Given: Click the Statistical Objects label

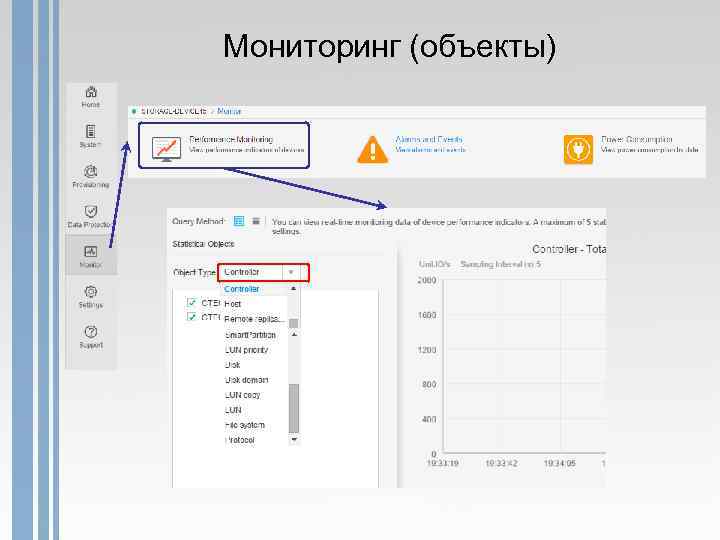Looking at the screenshot, I should click(x=203, y=244).
